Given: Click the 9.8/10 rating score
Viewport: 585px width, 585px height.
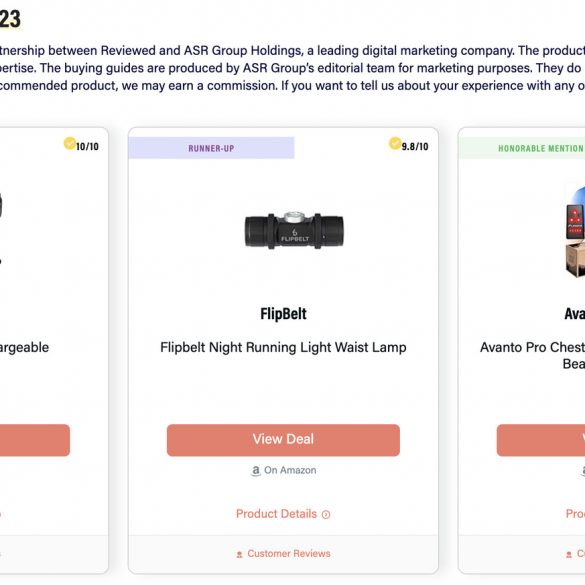Looking at the screenshot, I should 415,147.
